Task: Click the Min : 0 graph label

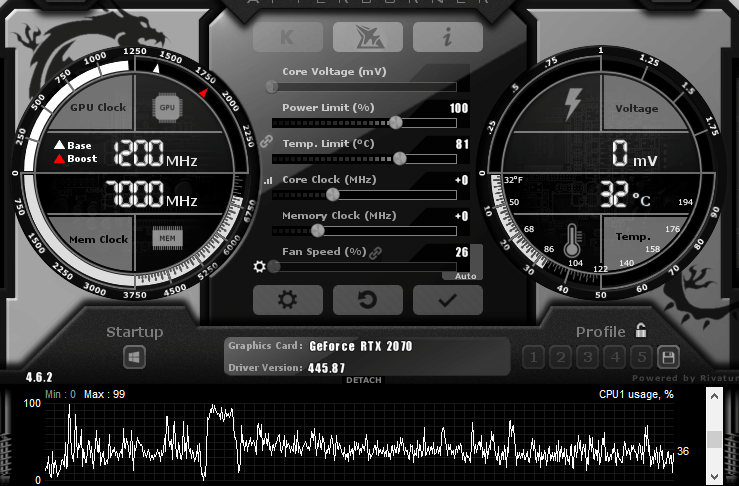Action: pos(60,395)
